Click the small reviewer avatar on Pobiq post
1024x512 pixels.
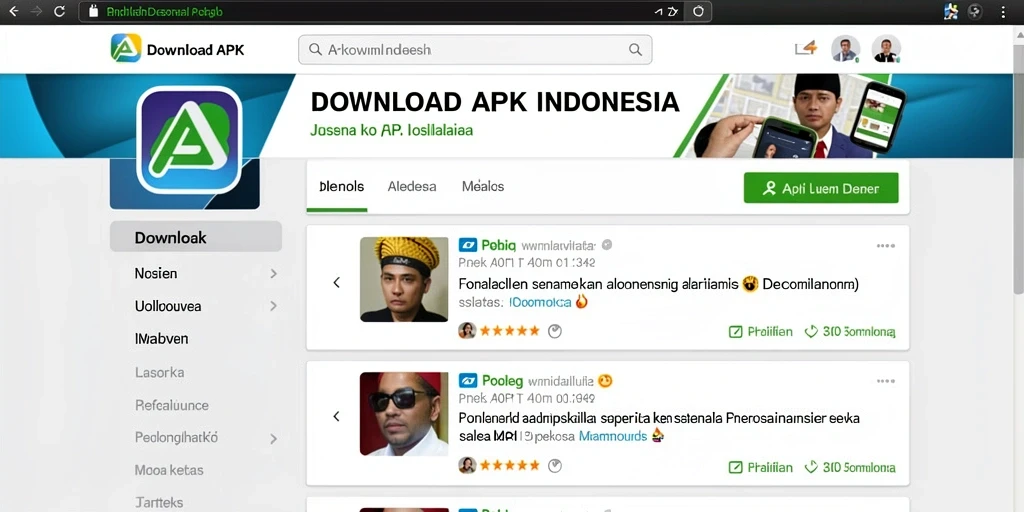coord(467,330)
